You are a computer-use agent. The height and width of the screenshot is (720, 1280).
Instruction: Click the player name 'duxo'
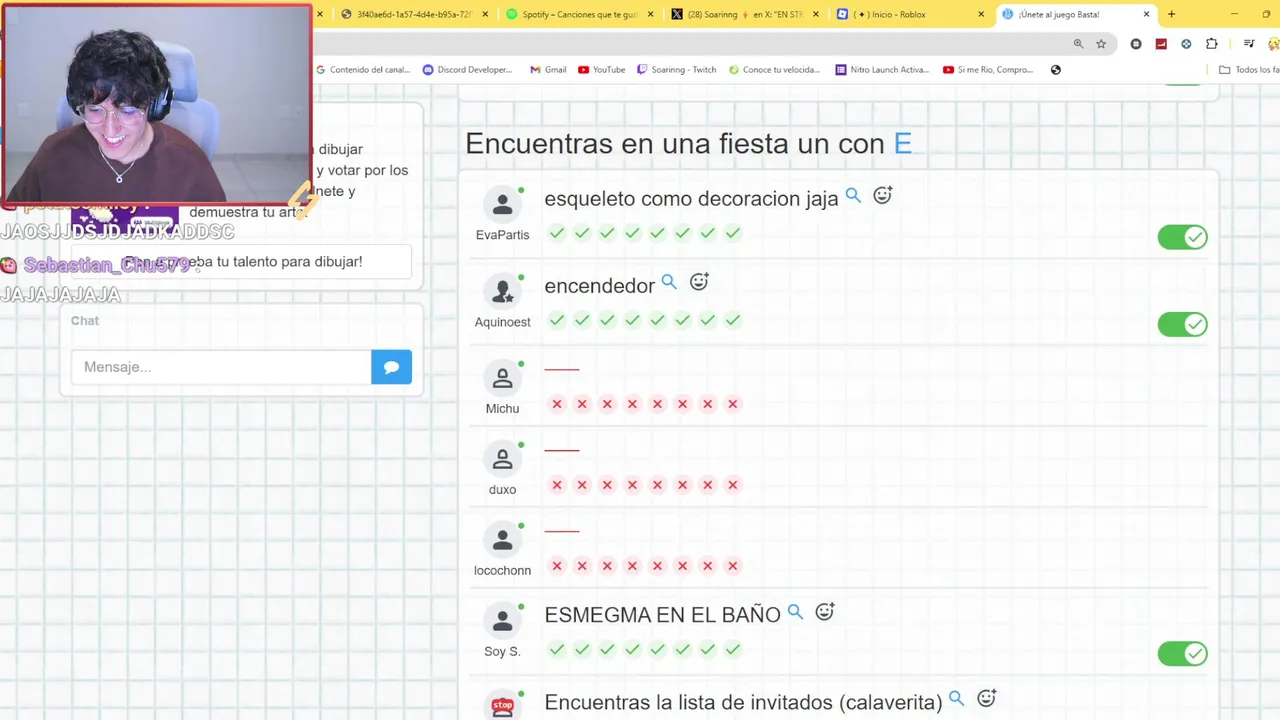(502, 489)
